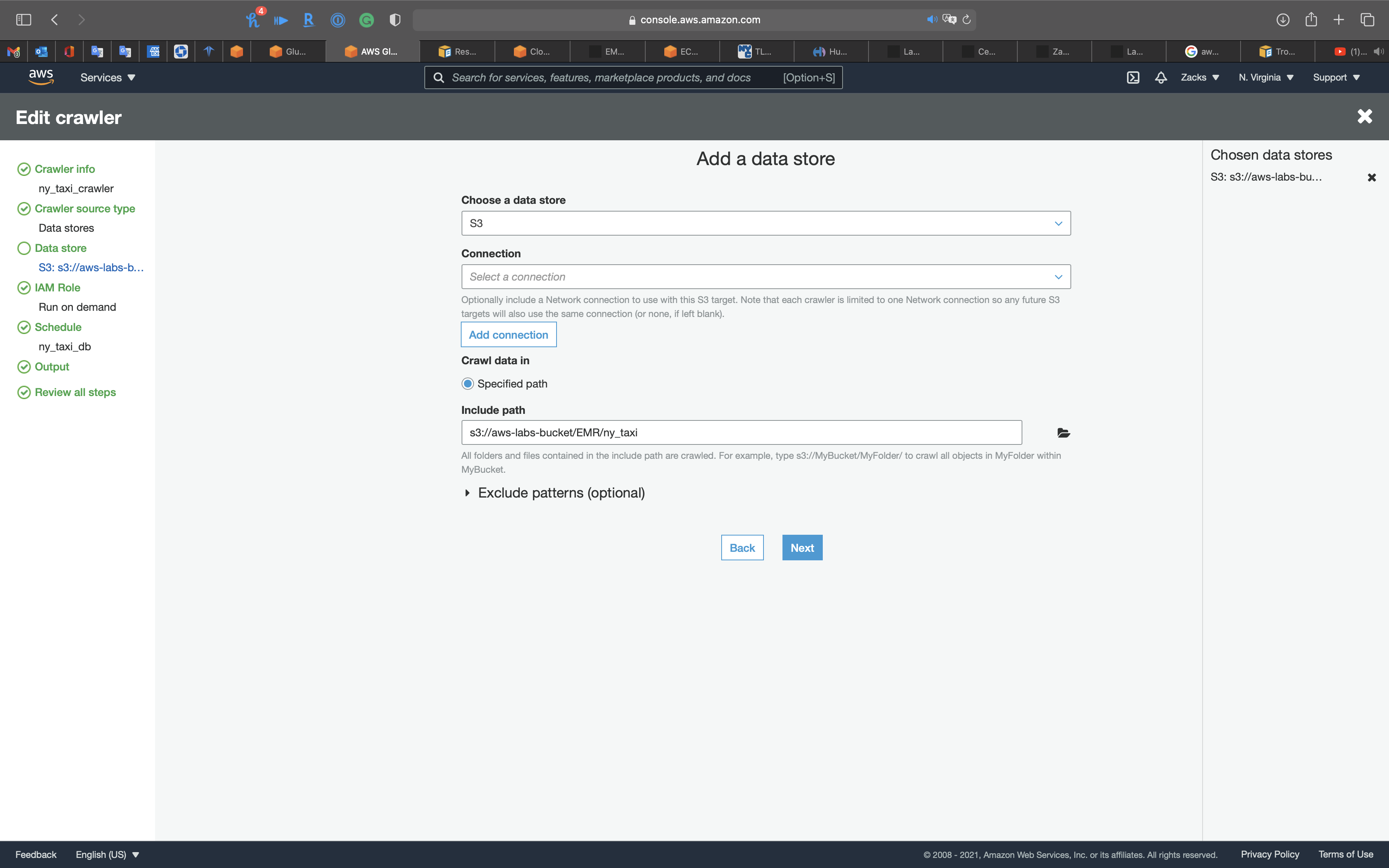
Task: Open the Services menu
Action: (107, 77)
